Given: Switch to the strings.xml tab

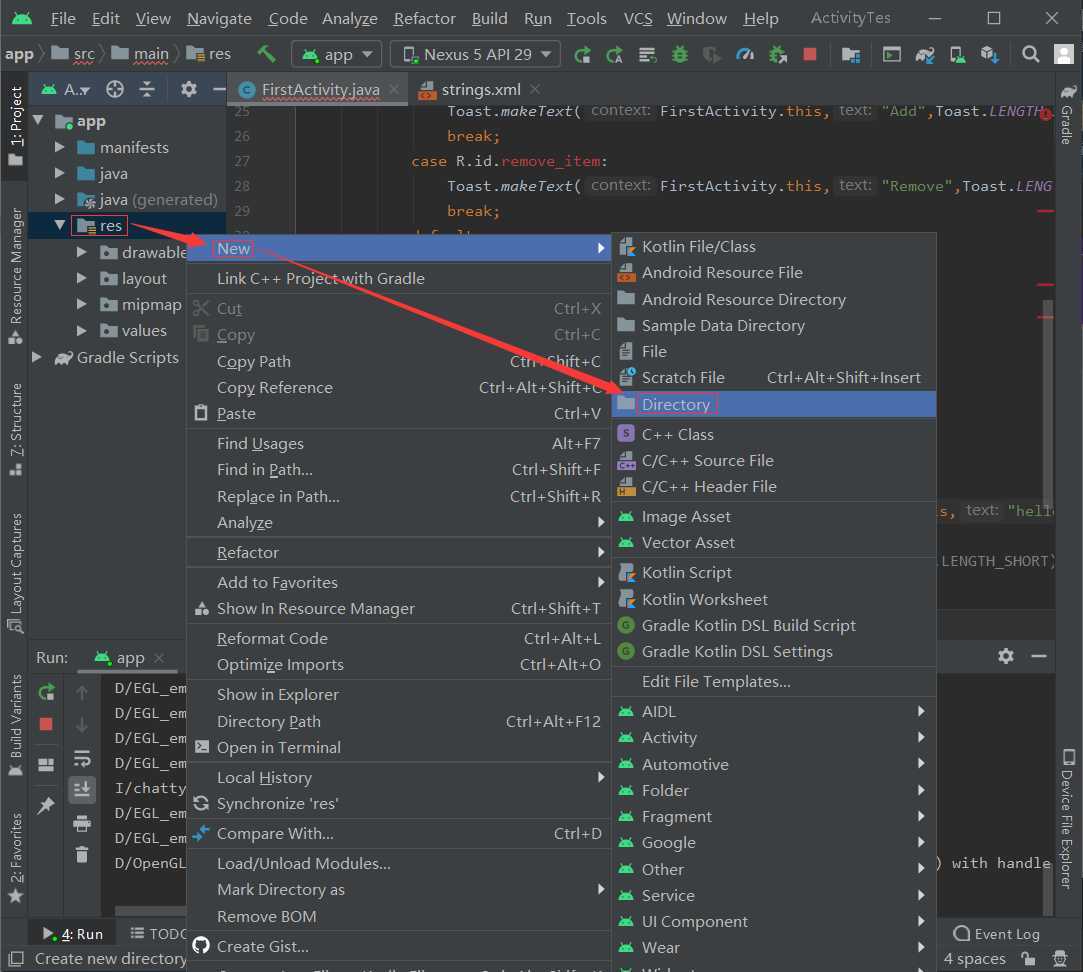Looking at the screenshot, I should click(x=480, y=89).
